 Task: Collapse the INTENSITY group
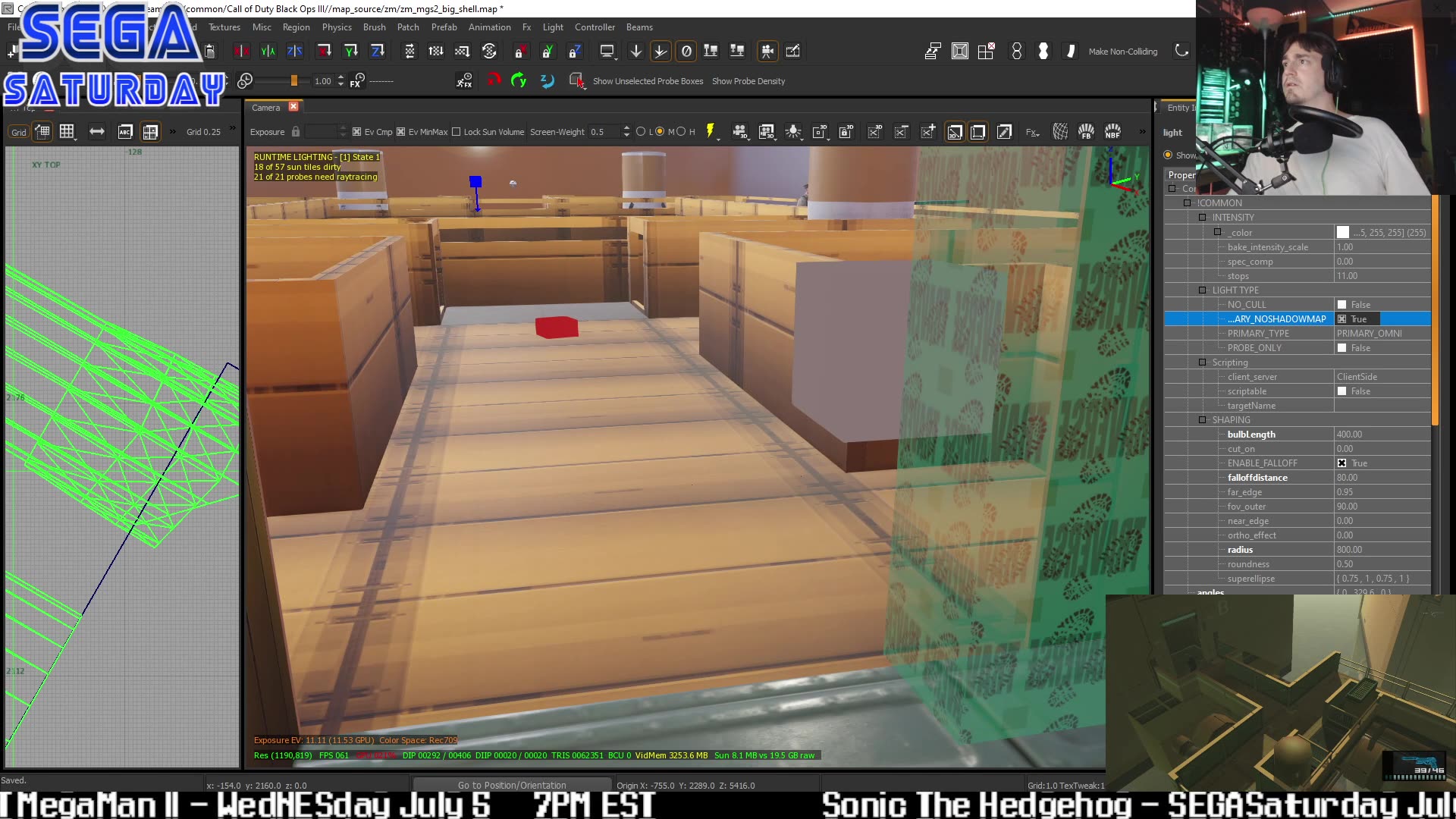click(1203, 218)
